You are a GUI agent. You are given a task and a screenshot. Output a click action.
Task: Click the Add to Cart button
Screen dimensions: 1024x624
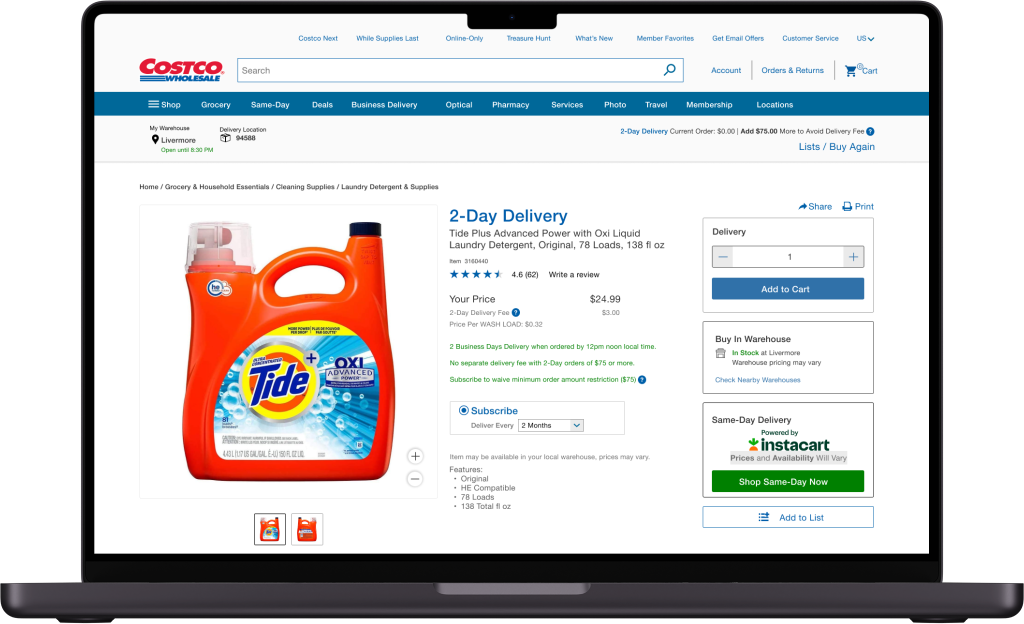pos(788,289)
